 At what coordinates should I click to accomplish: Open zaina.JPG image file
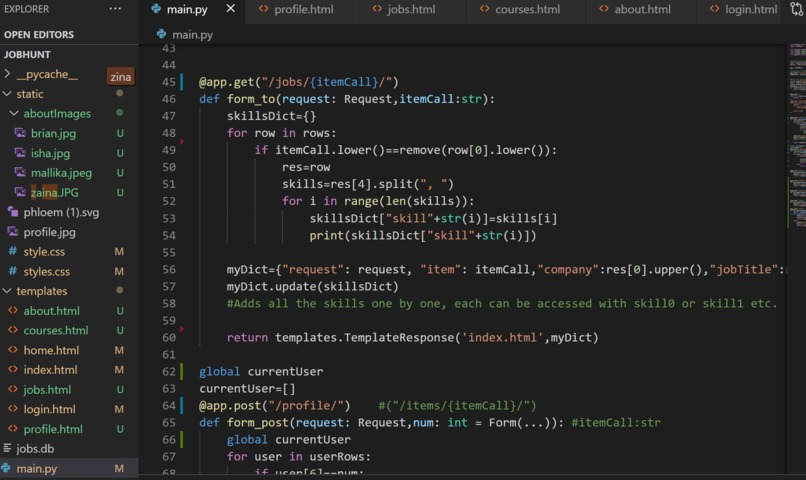pos(54,193)
